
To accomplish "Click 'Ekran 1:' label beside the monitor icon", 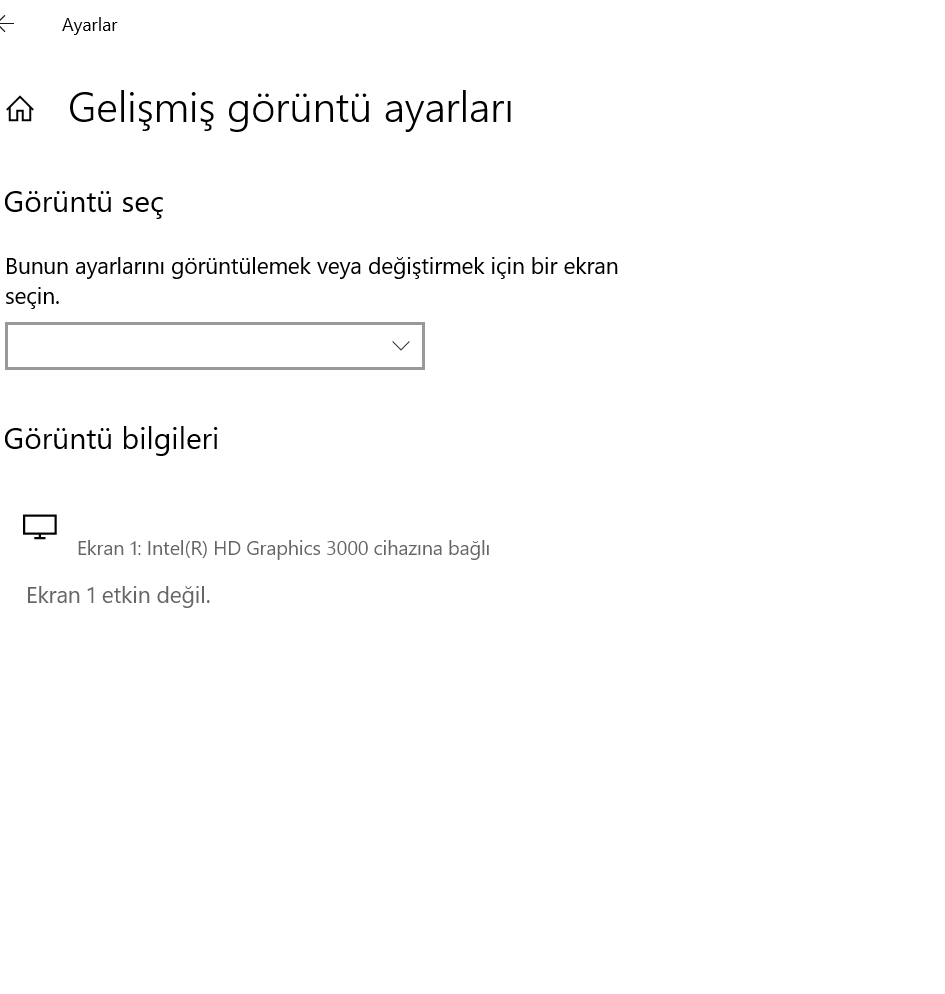I will [x=109, y=548].
